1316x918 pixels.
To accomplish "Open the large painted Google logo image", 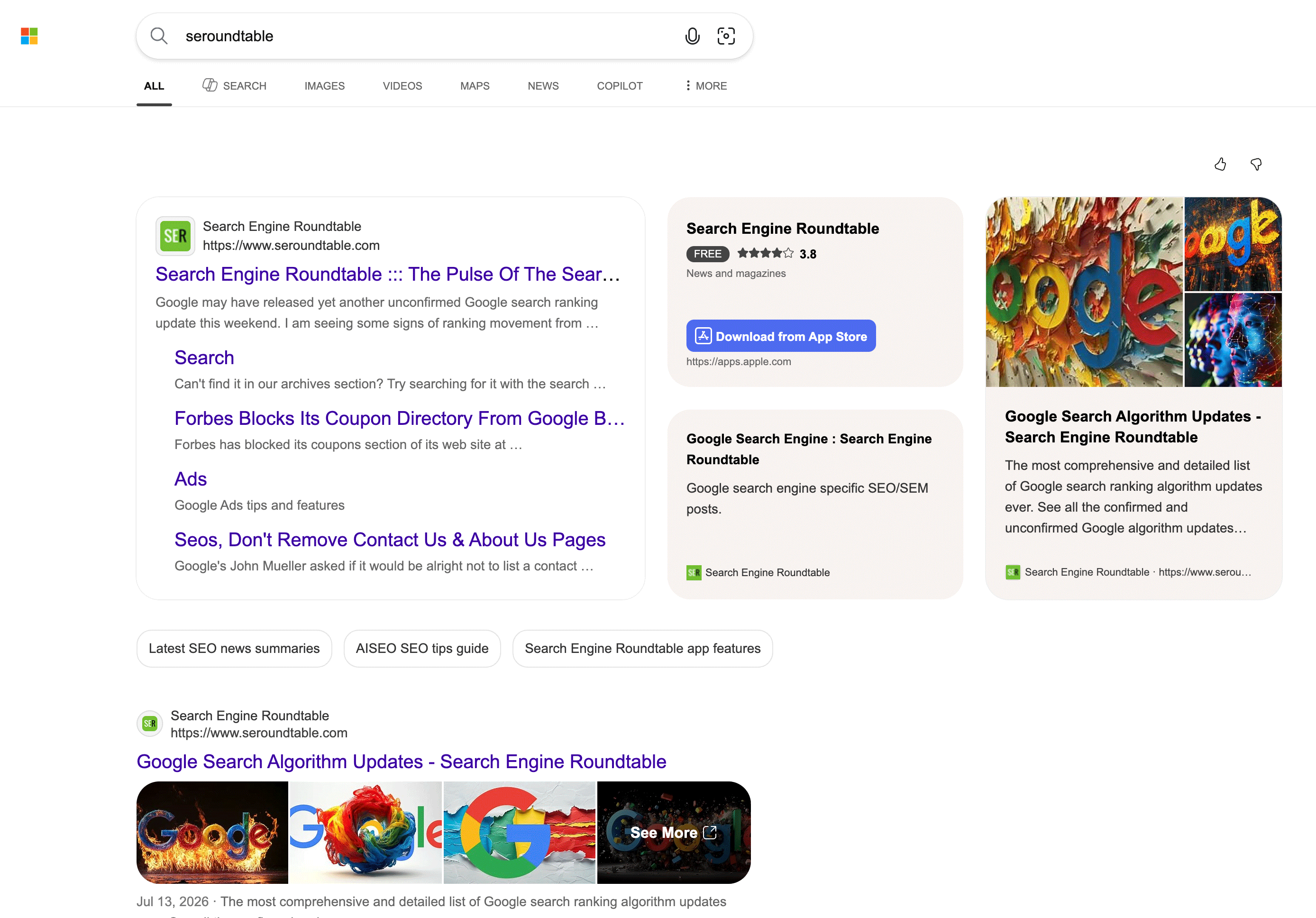I will click(x=1085, y=292).
